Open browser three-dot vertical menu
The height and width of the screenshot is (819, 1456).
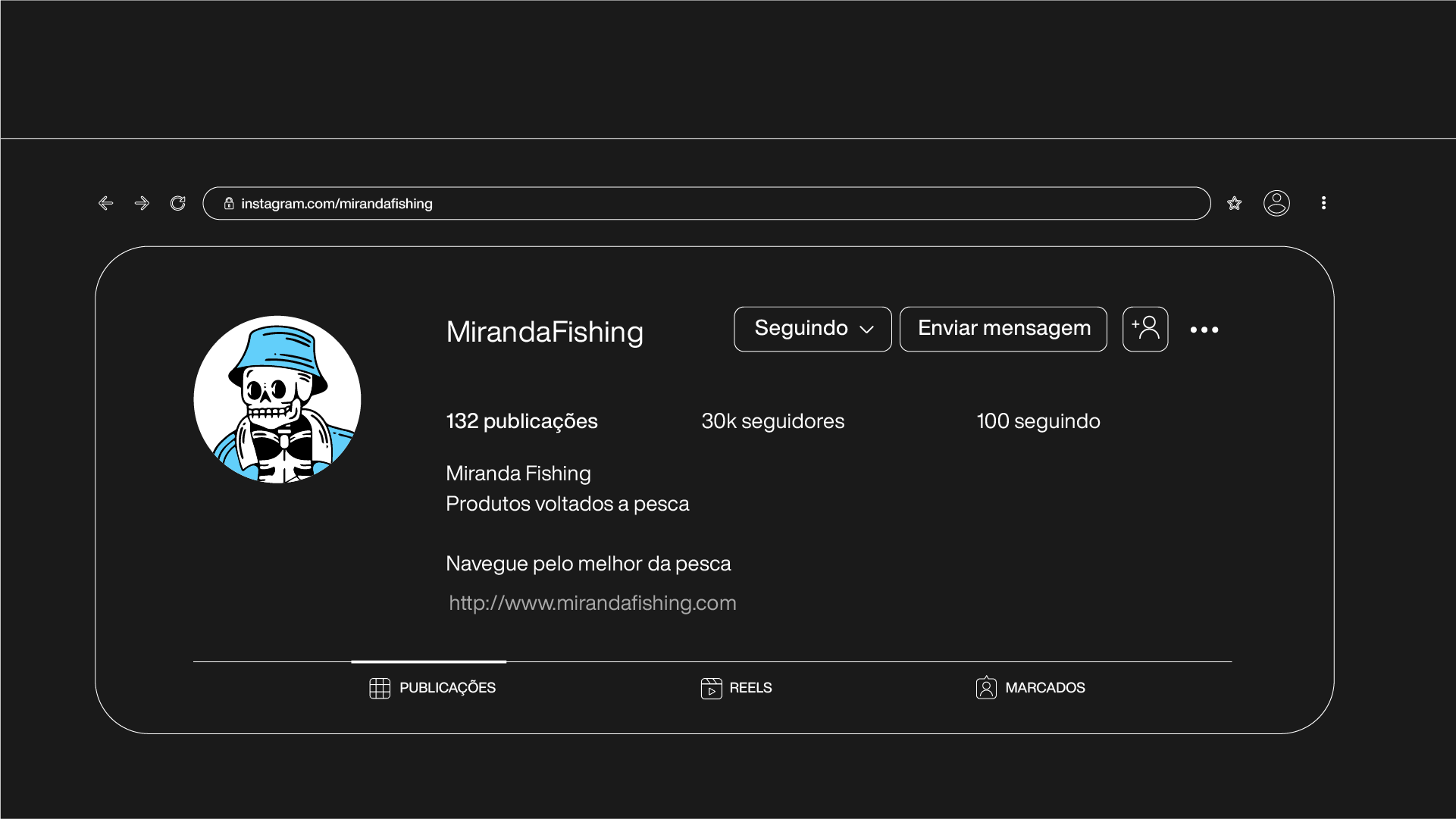[1323, 203]
